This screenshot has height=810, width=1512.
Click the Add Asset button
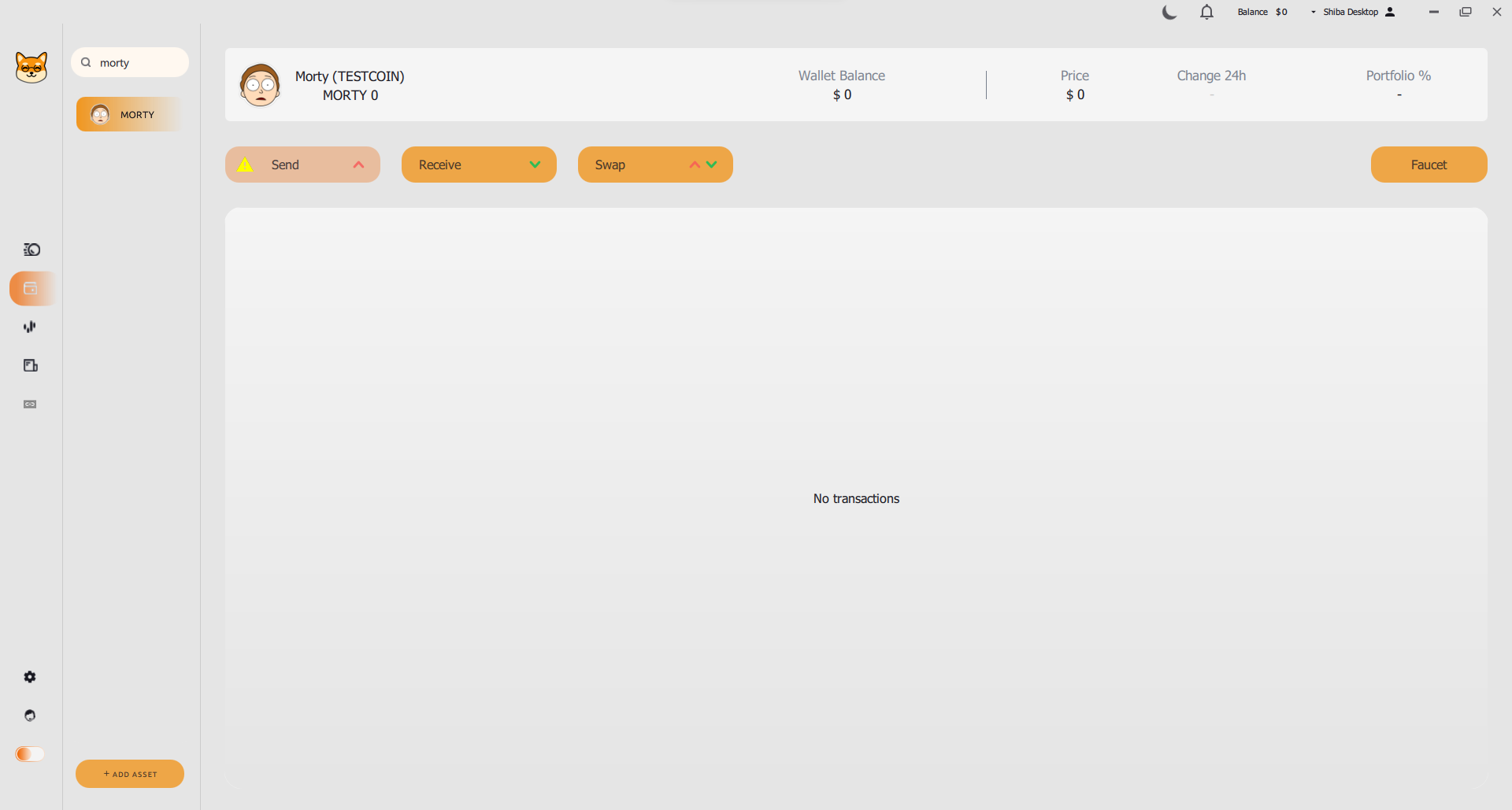click(x=130, y=774)
